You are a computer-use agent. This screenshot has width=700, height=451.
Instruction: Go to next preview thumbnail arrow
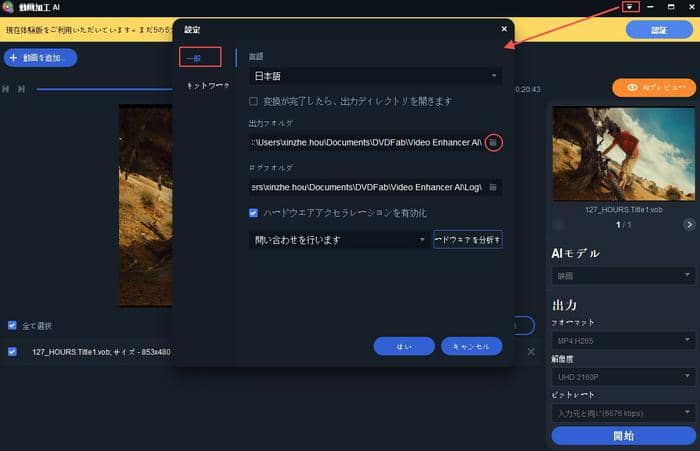point(689,225)
